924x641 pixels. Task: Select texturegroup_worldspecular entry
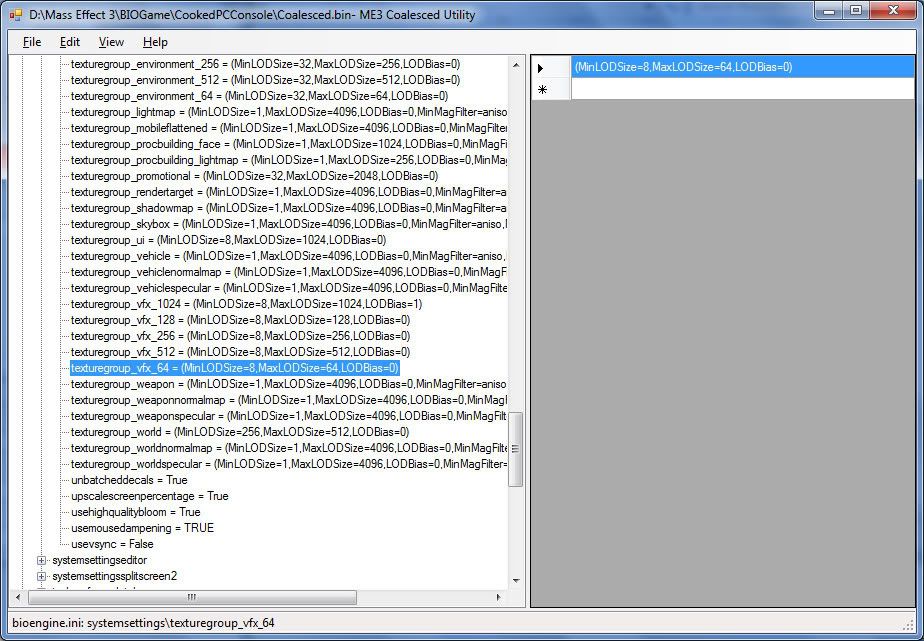coord(289,464)
